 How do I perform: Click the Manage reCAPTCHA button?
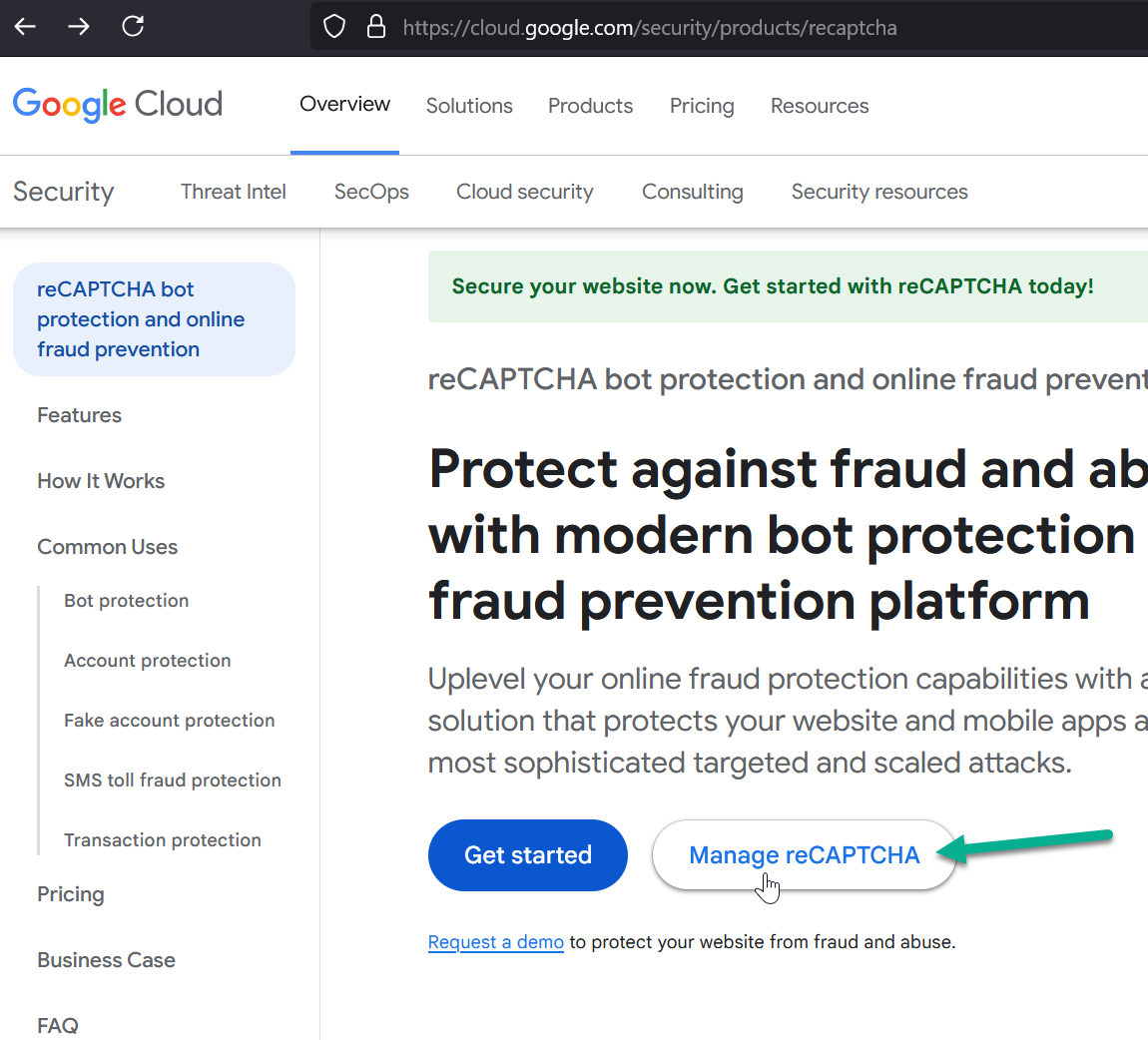tap(804, 854)
